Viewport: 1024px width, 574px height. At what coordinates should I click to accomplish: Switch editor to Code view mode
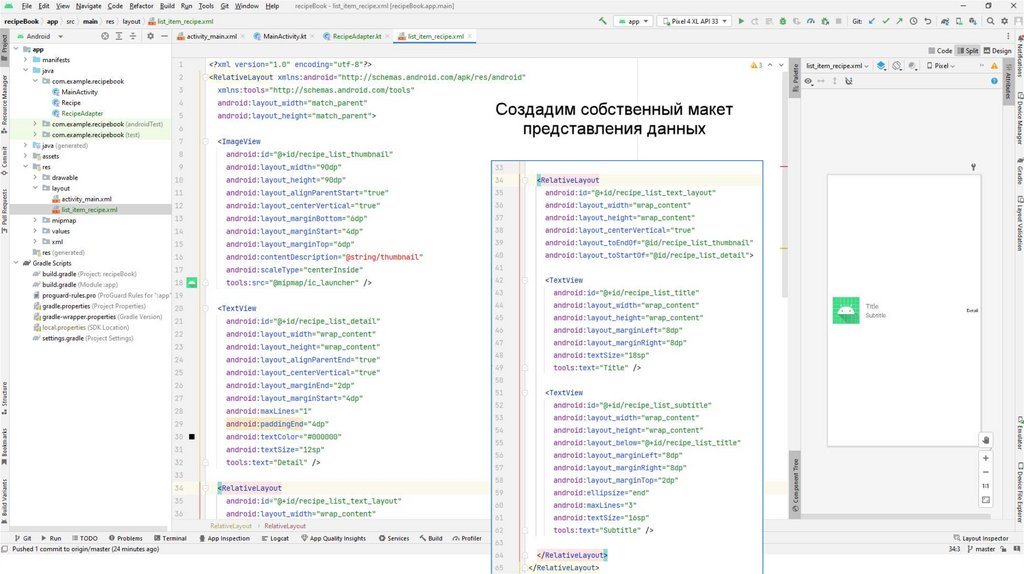click(x=940, y=50)
